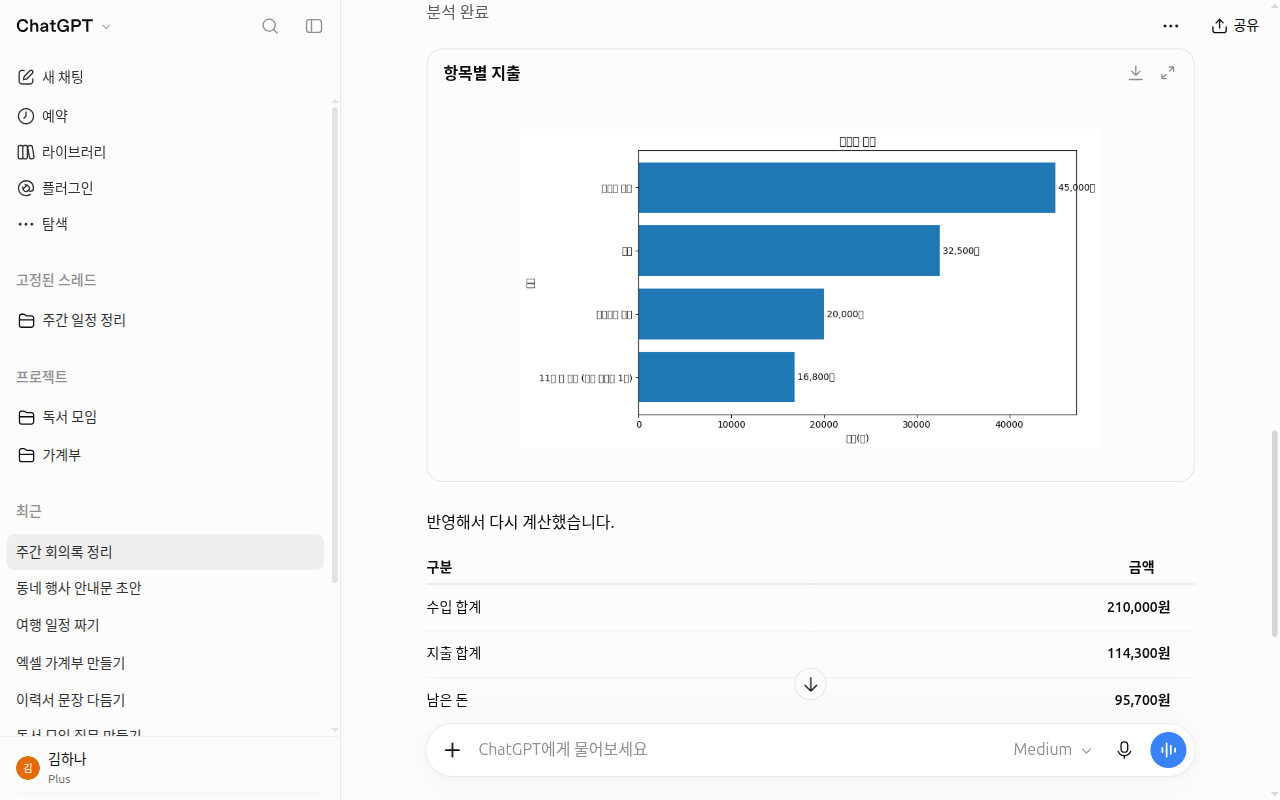
Task: Click the 210,000원 income total cell
Action: (1138, 607)
